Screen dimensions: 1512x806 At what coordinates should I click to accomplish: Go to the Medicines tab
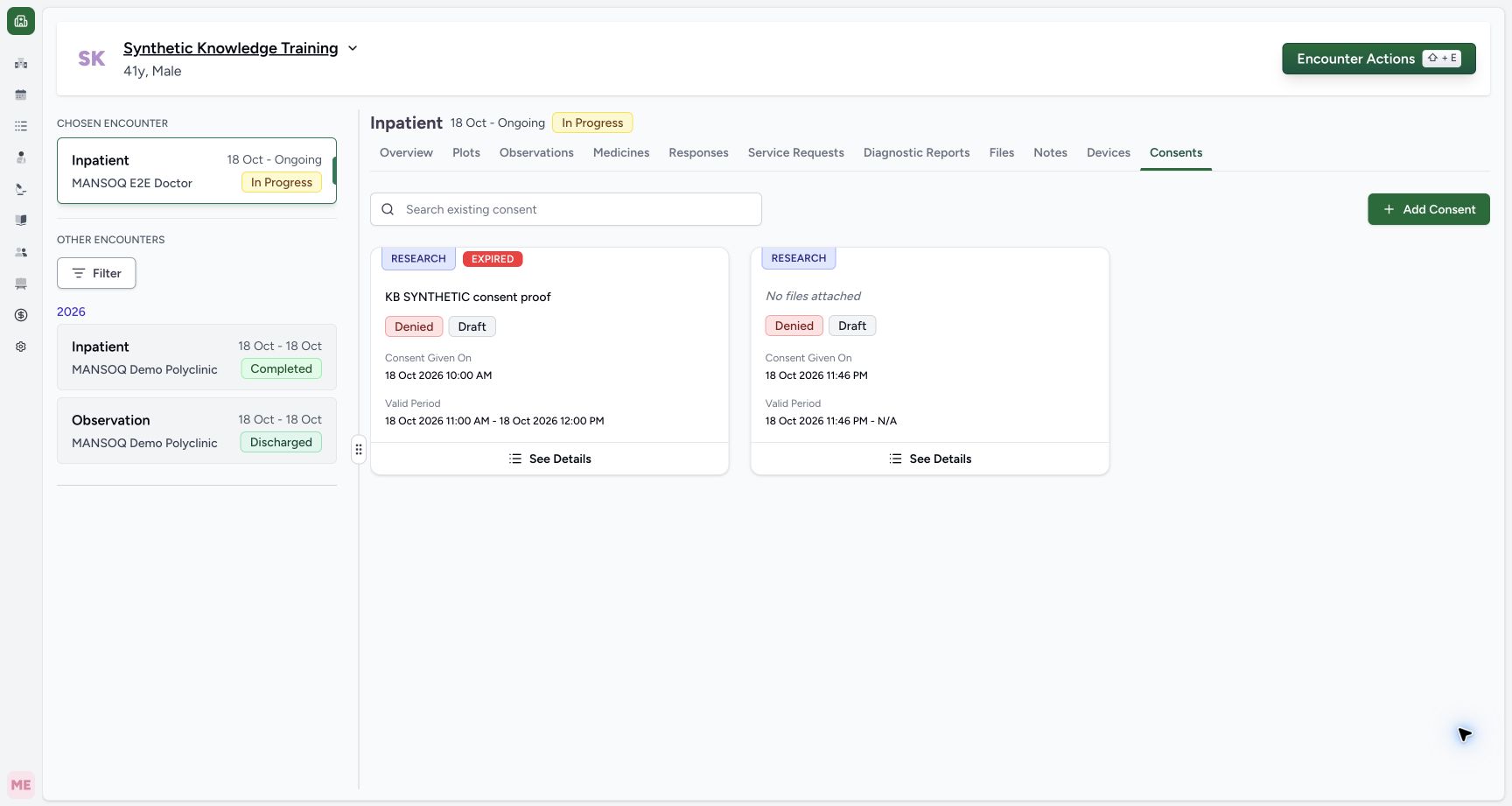coord(621,152)
